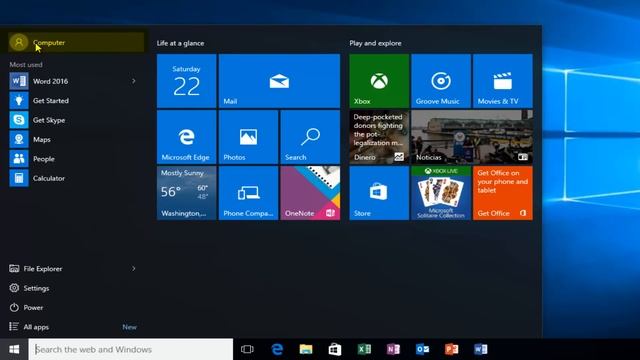Viewport: 640px width, 360px height.
Task: Open the Mail tile
Action: click(279, 81)
